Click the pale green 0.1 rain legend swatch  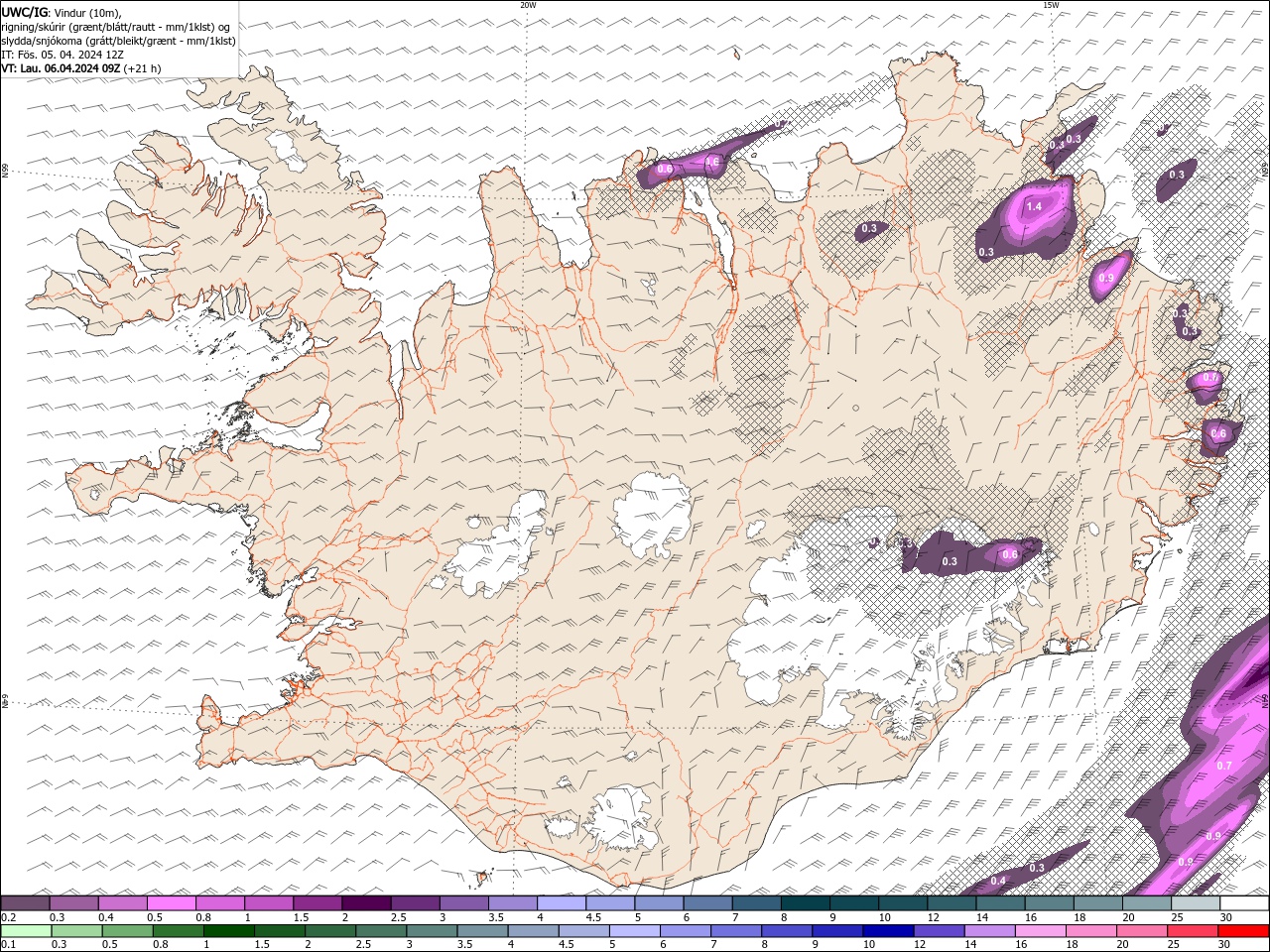click(27, 931)
